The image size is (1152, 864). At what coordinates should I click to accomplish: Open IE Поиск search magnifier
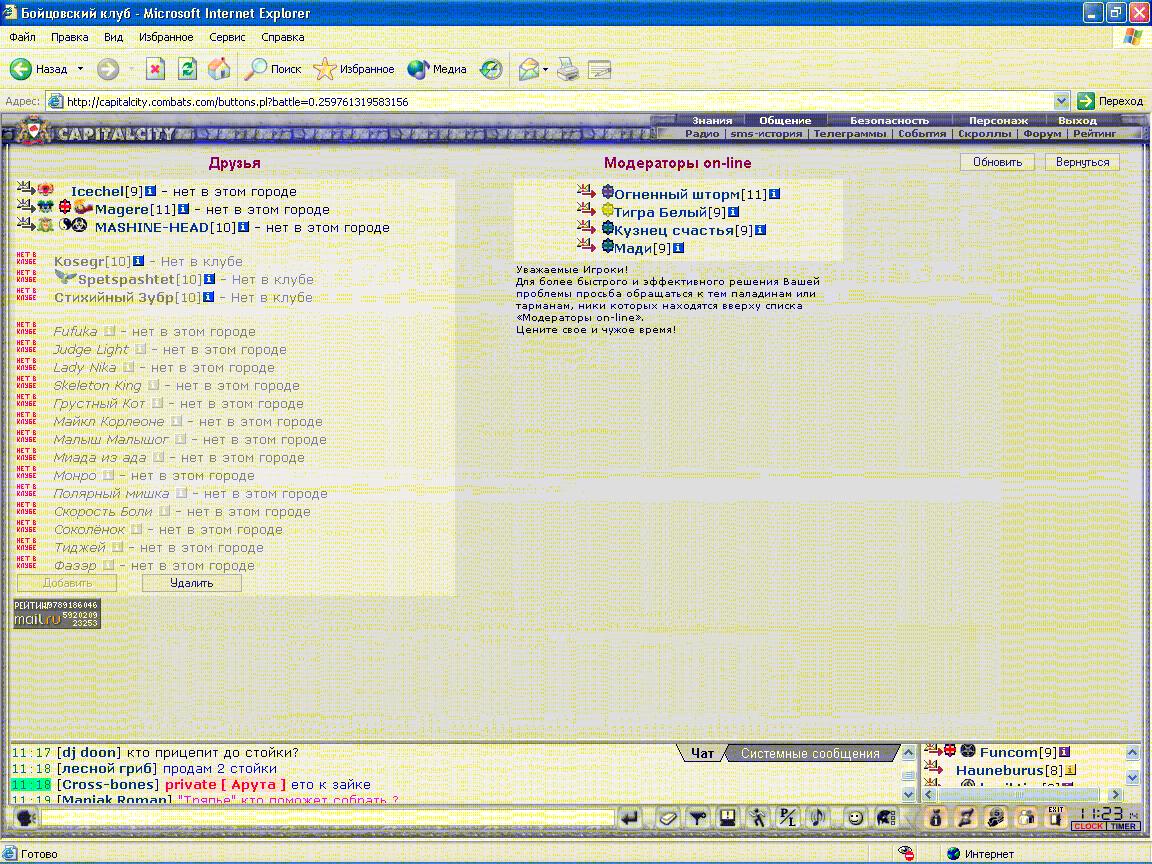point(256,69)
